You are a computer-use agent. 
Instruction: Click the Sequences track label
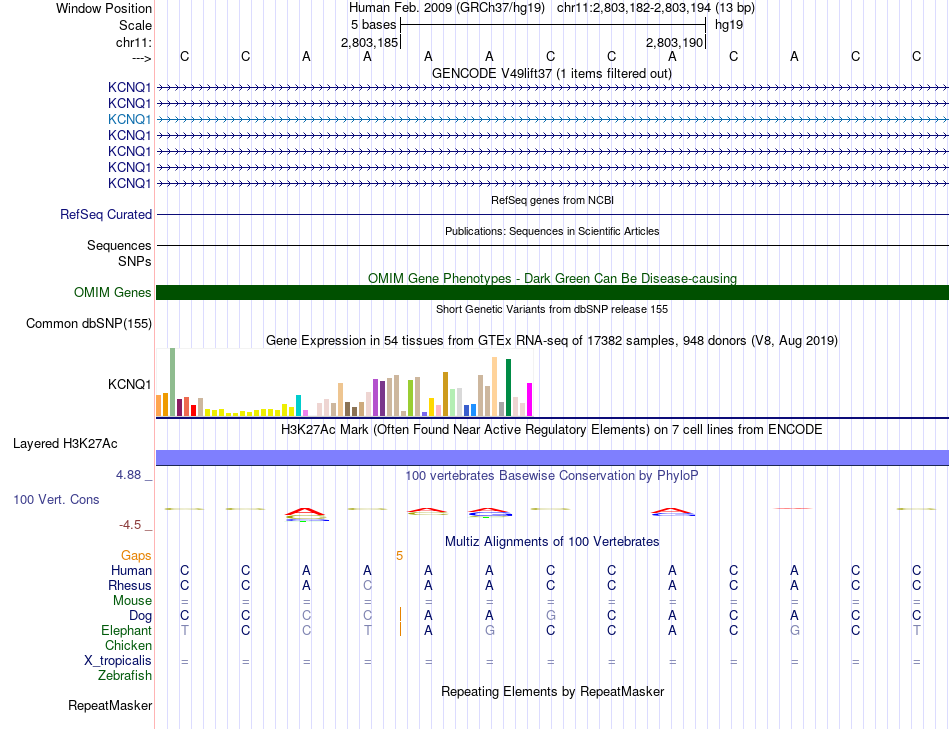(119, 245)
